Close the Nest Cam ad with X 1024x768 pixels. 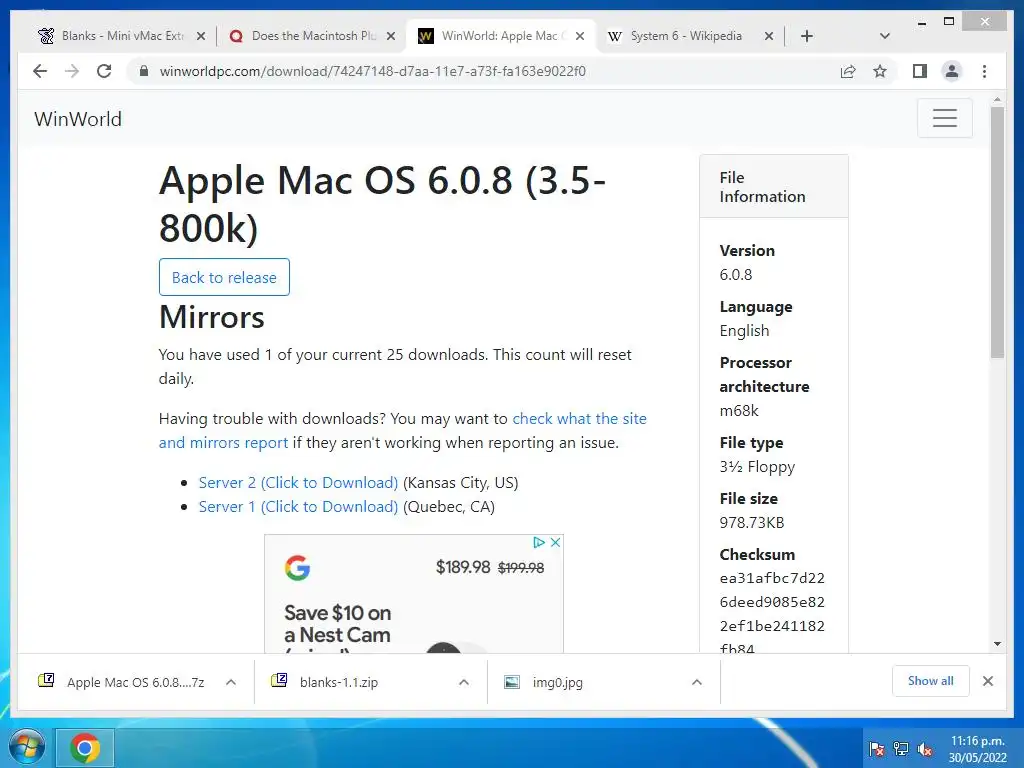(x=555, y=542)
